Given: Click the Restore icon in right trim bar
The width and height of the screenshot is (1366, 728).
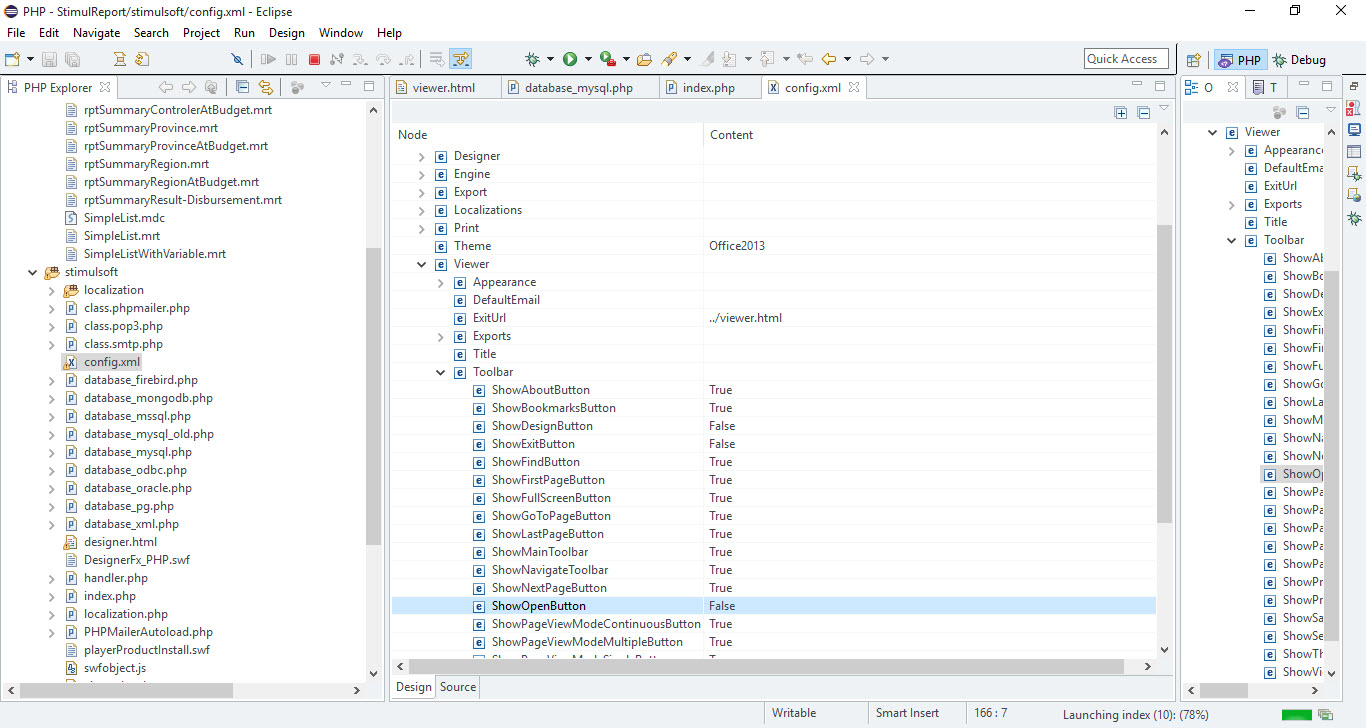Looking at the screenshot, I should tap(1354, 86).
